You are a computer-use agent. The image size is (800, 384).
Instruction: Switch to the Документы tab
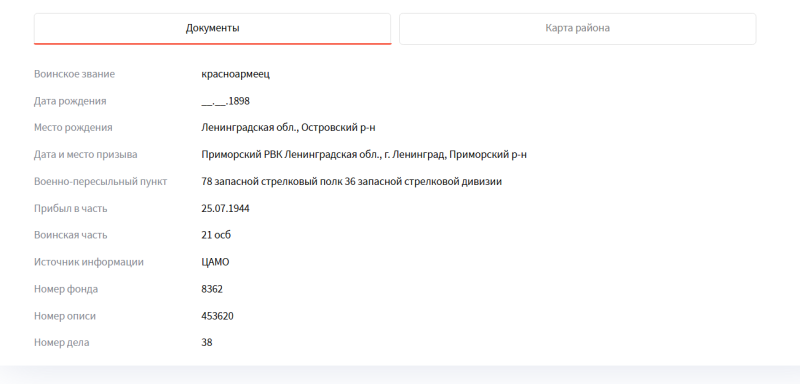tap(212, 29)
